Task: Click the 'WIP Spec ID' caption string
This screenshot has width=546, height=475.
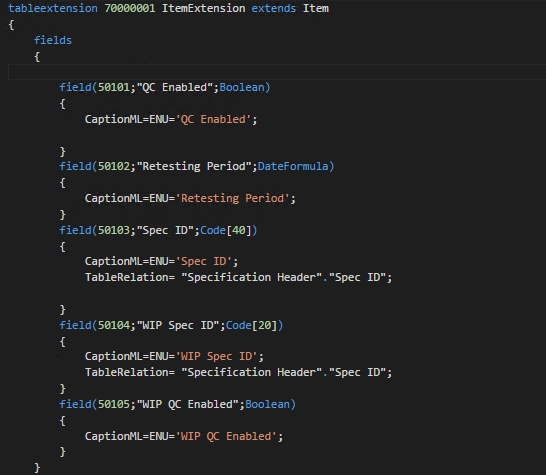Action: [x=217, y=356]
